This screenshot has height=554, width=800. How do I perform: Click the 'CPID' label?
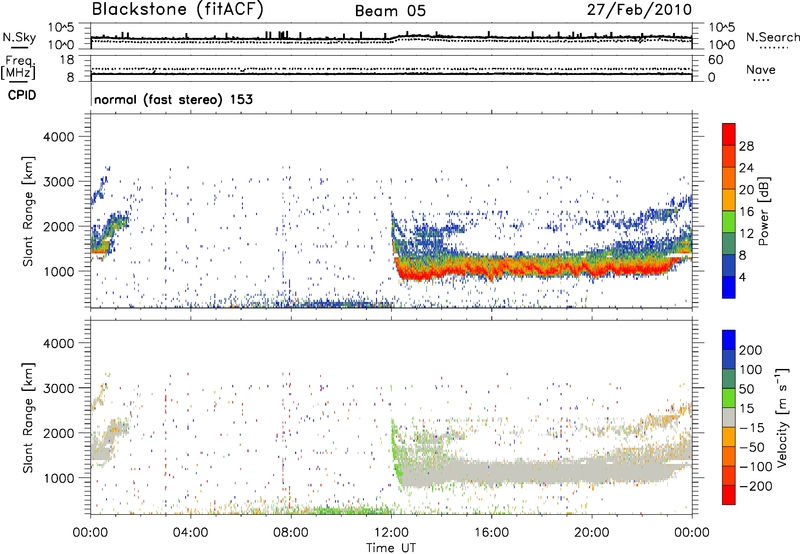[x=22, y=95]
